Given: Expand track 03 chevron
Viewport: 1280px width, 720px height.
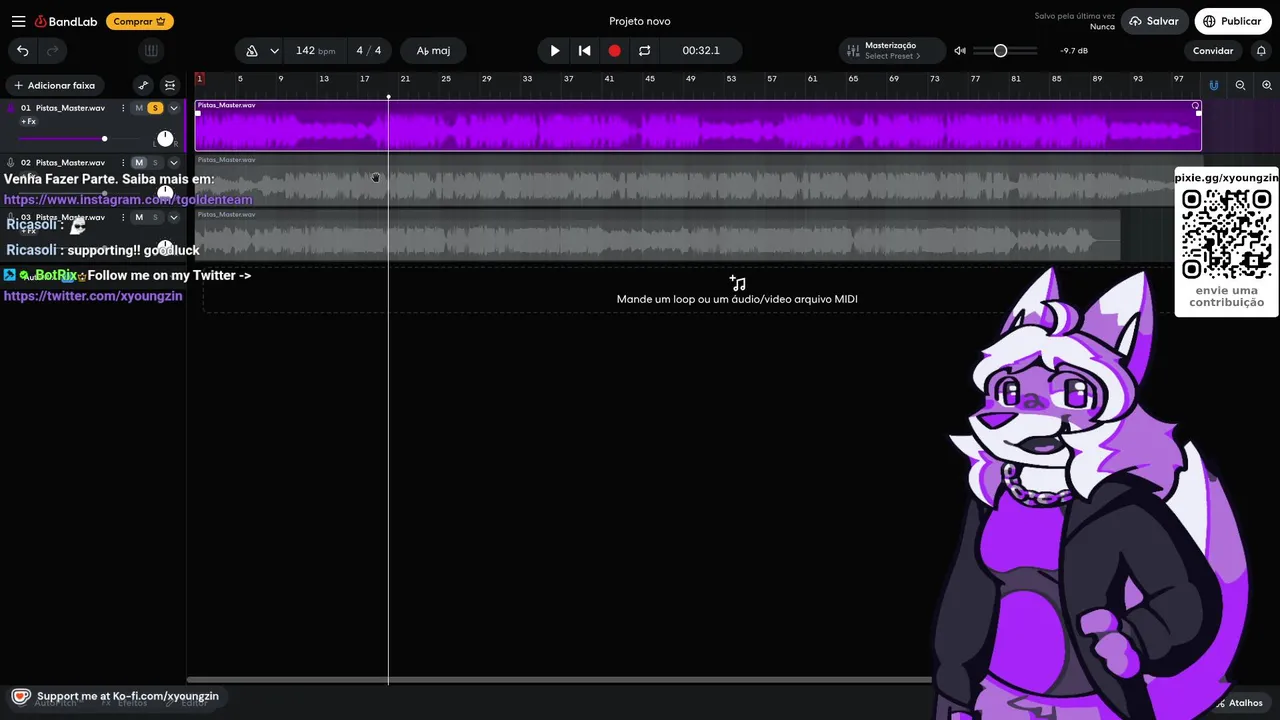Looking at the screenshot, I should 174,217.
